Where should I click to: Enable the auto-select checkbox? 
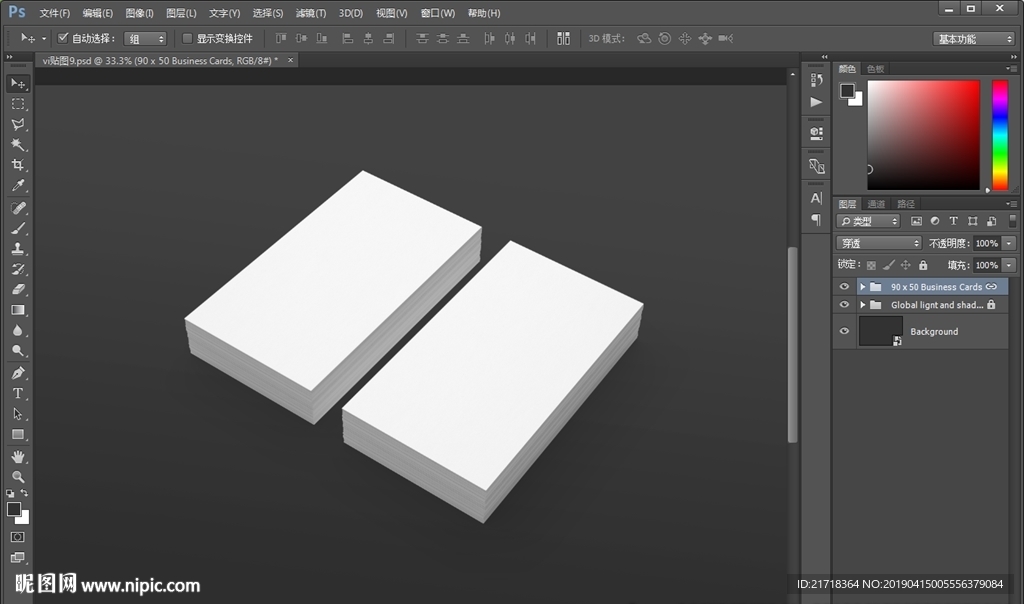[63, 39]
